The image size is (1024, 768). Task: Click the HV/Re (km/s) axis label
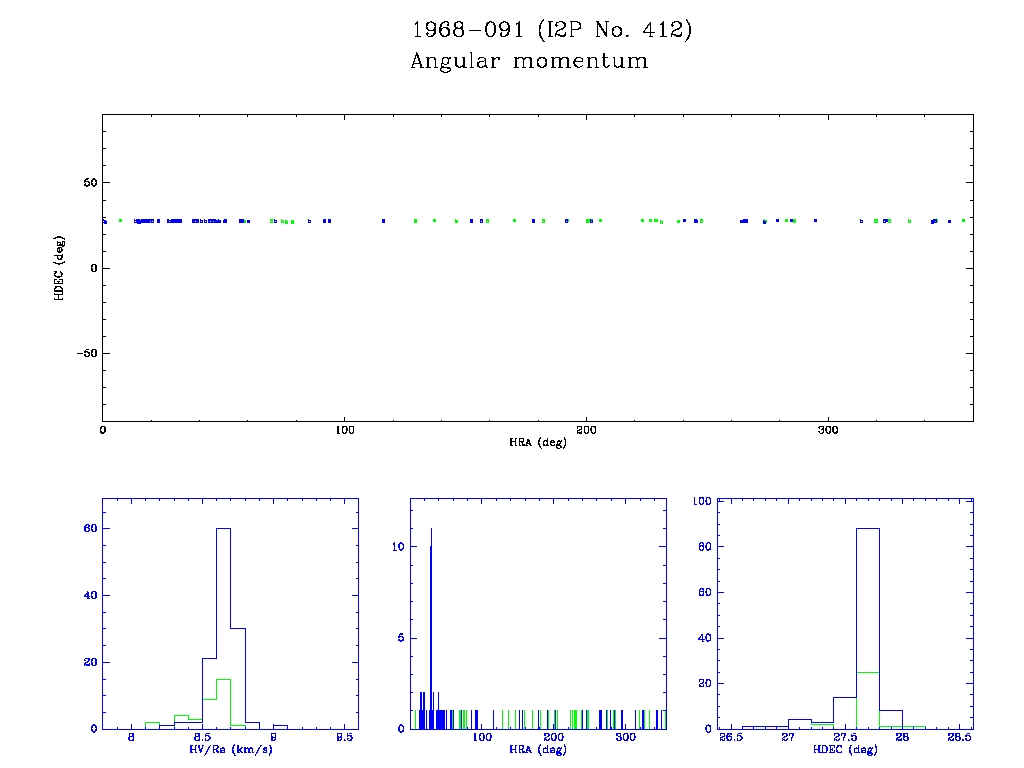coord(230,749)
